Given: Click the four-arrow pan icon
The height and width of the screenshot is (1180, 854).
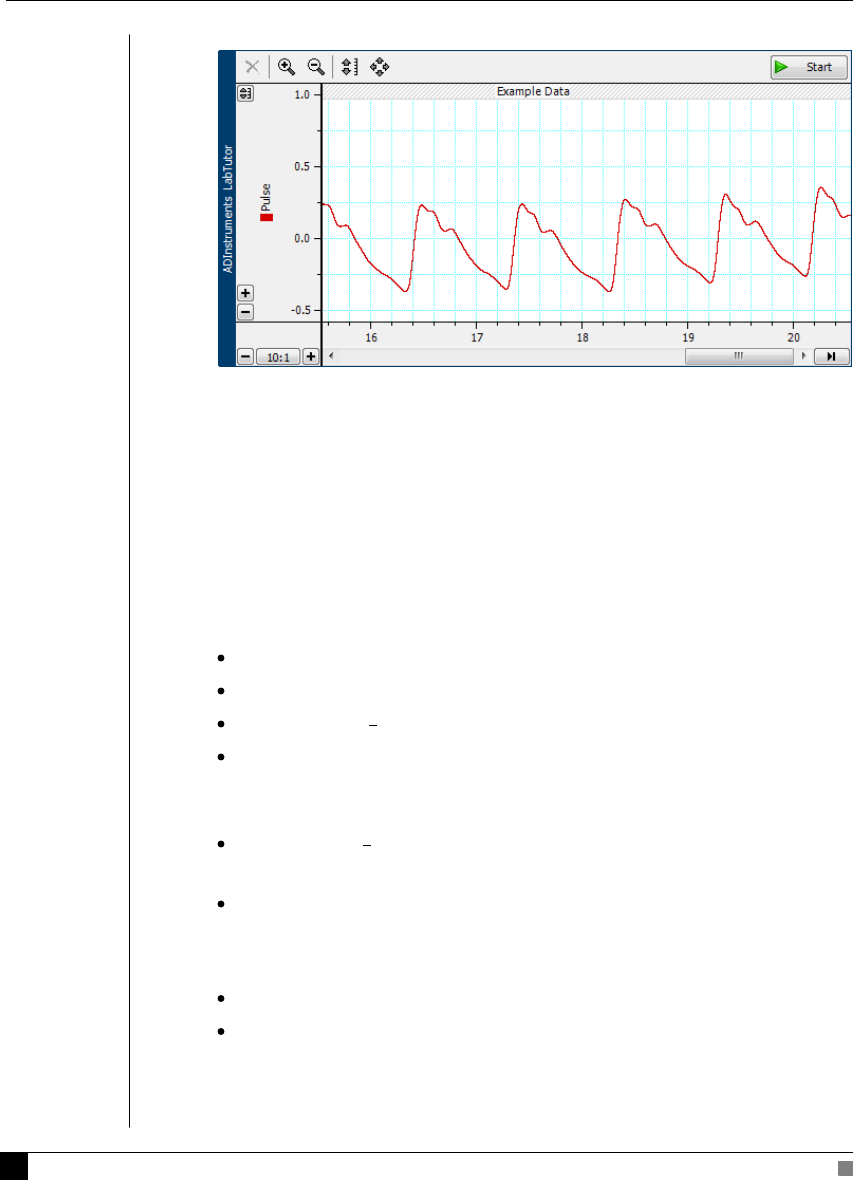Looking at the screenshot, I should coord(379,67).
